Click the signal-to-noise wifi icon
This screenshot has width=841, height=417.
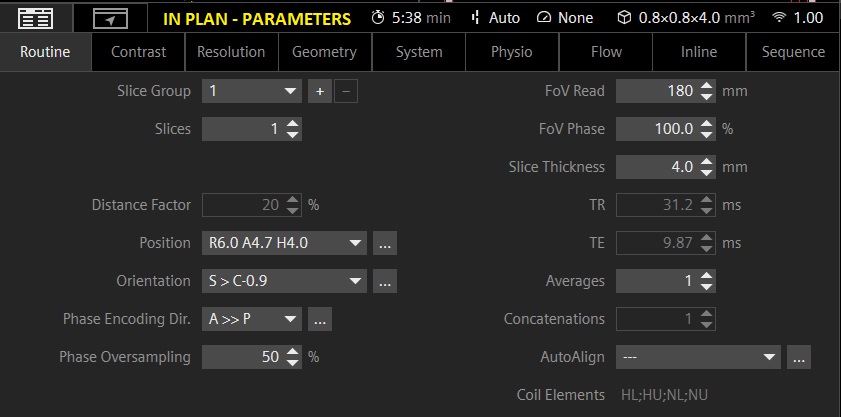pos(779,18)
